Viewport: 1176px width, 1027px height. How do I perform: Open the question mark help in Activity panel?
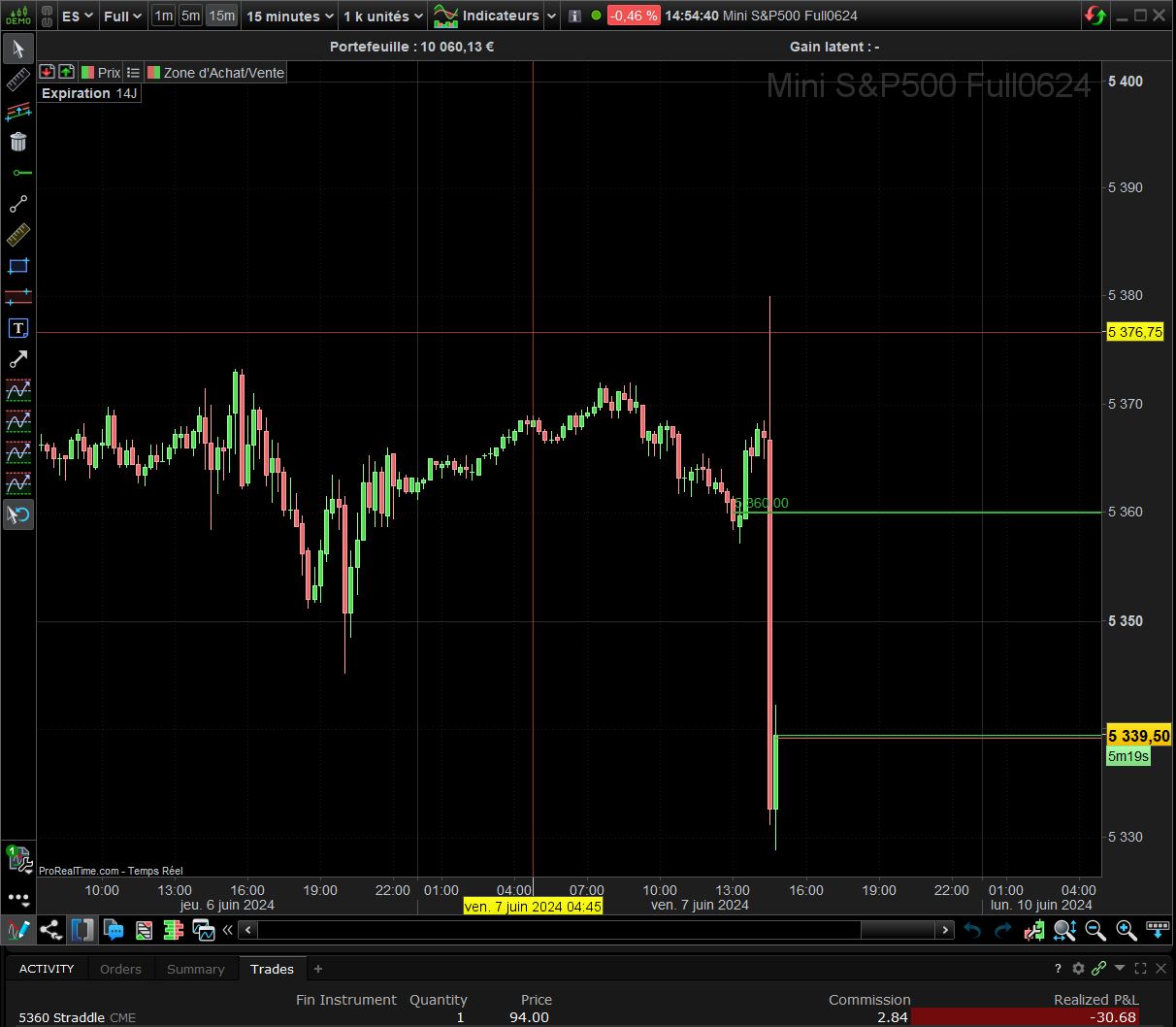click(1058, 969)
